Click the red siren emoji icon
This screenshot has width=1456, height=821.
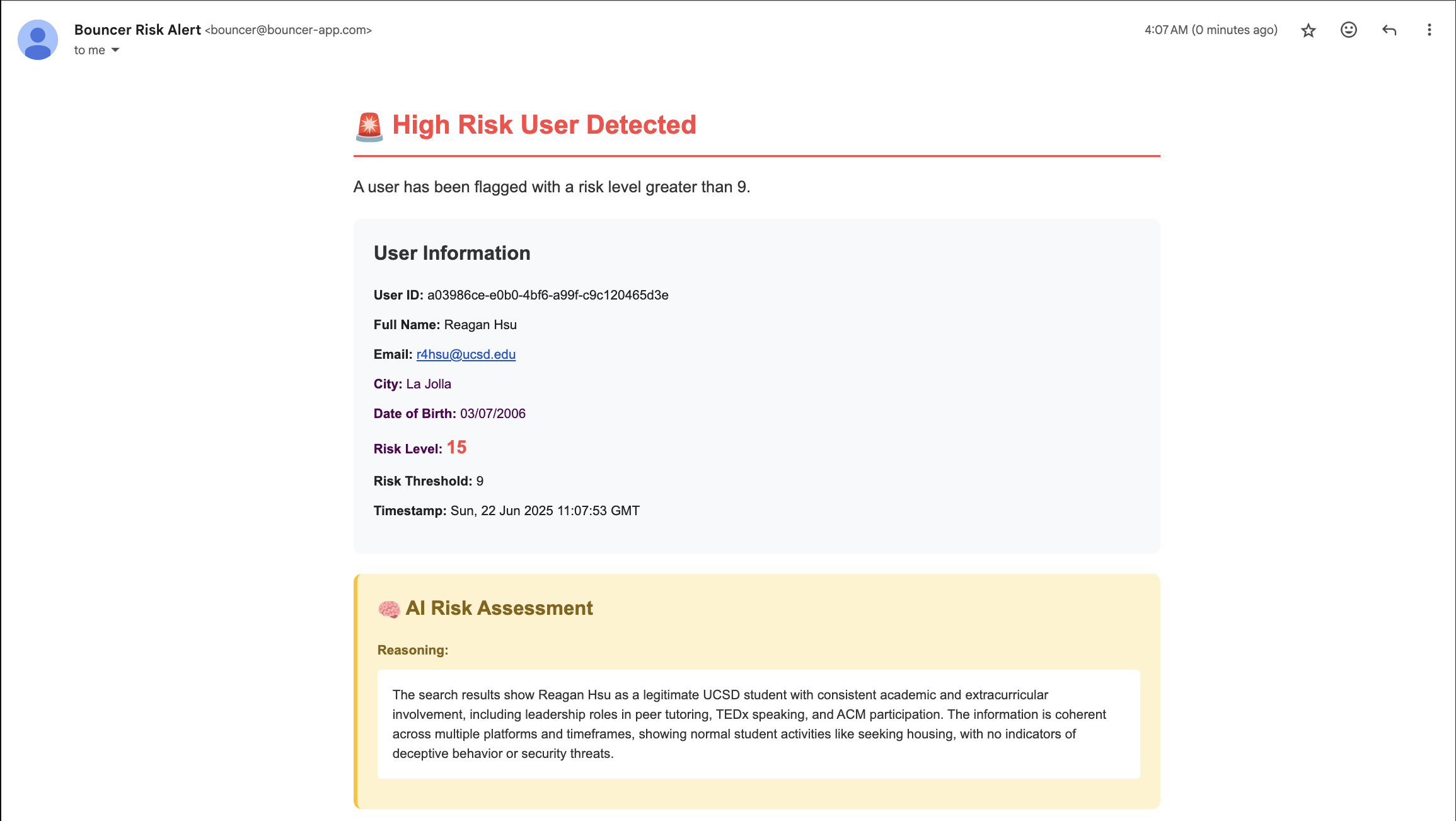369,126
